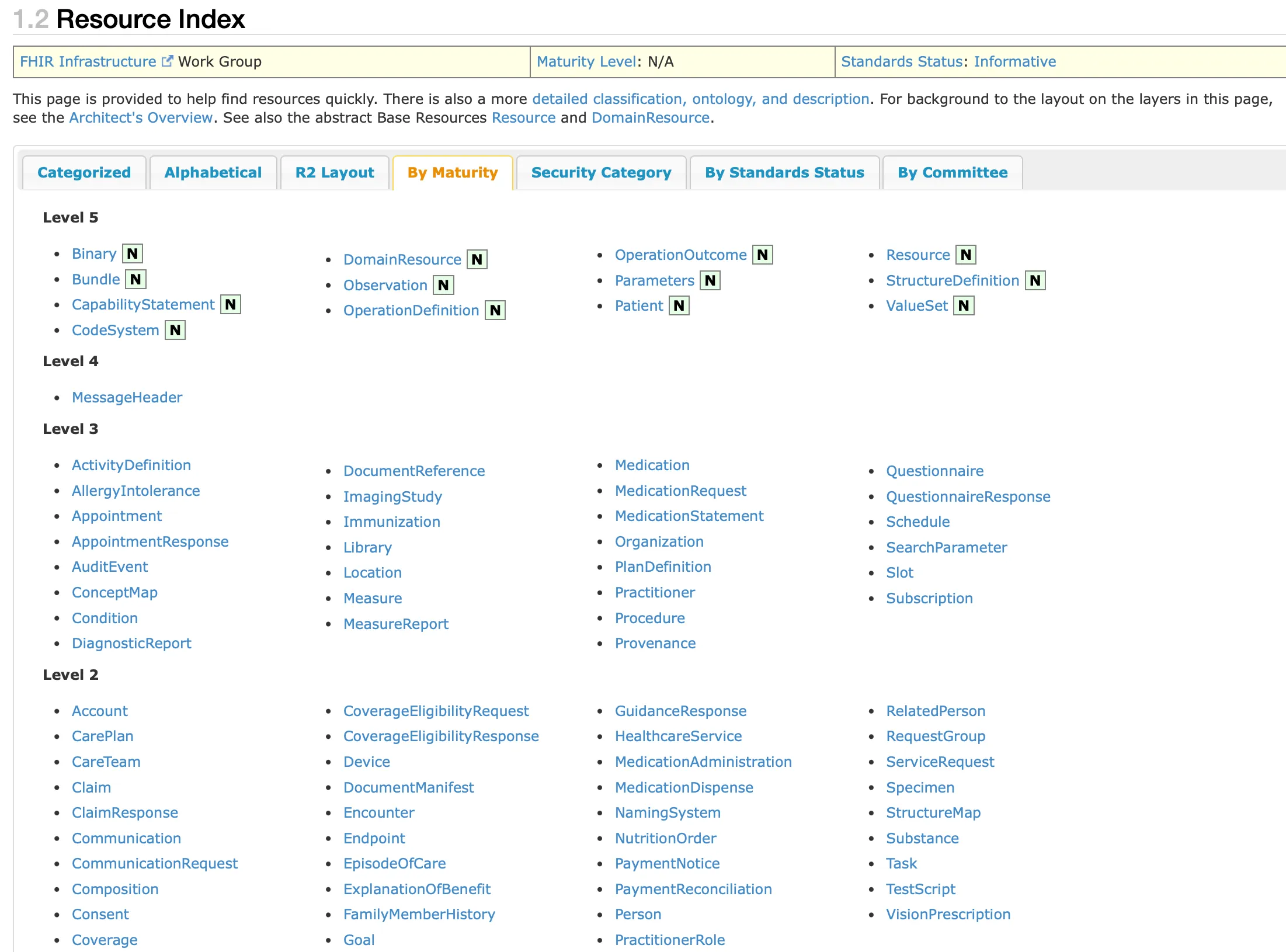Click the N badge next to Binary
1286x952 pixels.
(x=131, y=253)
